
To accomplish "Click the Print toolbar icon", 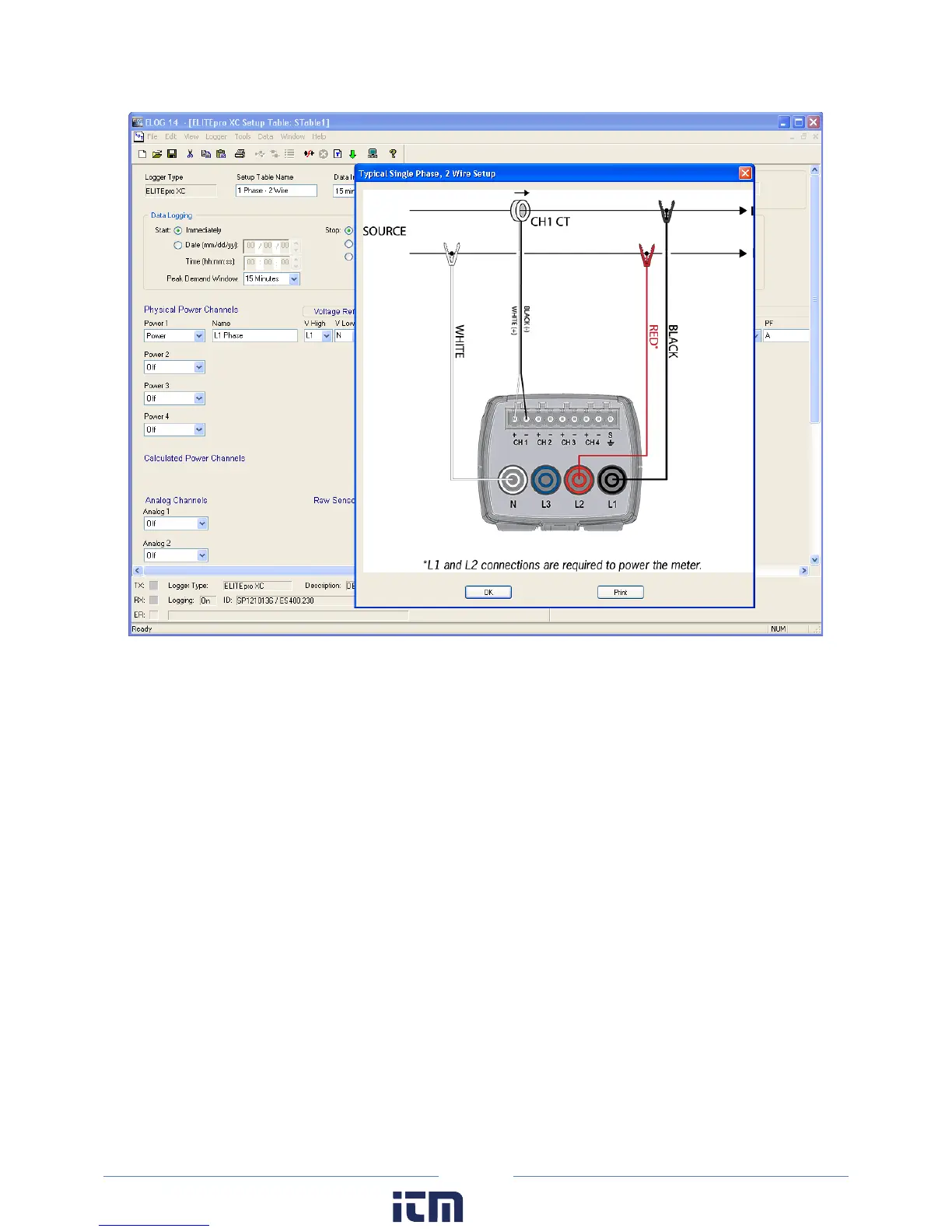I will pyautogui.click(x=240, y=154).
